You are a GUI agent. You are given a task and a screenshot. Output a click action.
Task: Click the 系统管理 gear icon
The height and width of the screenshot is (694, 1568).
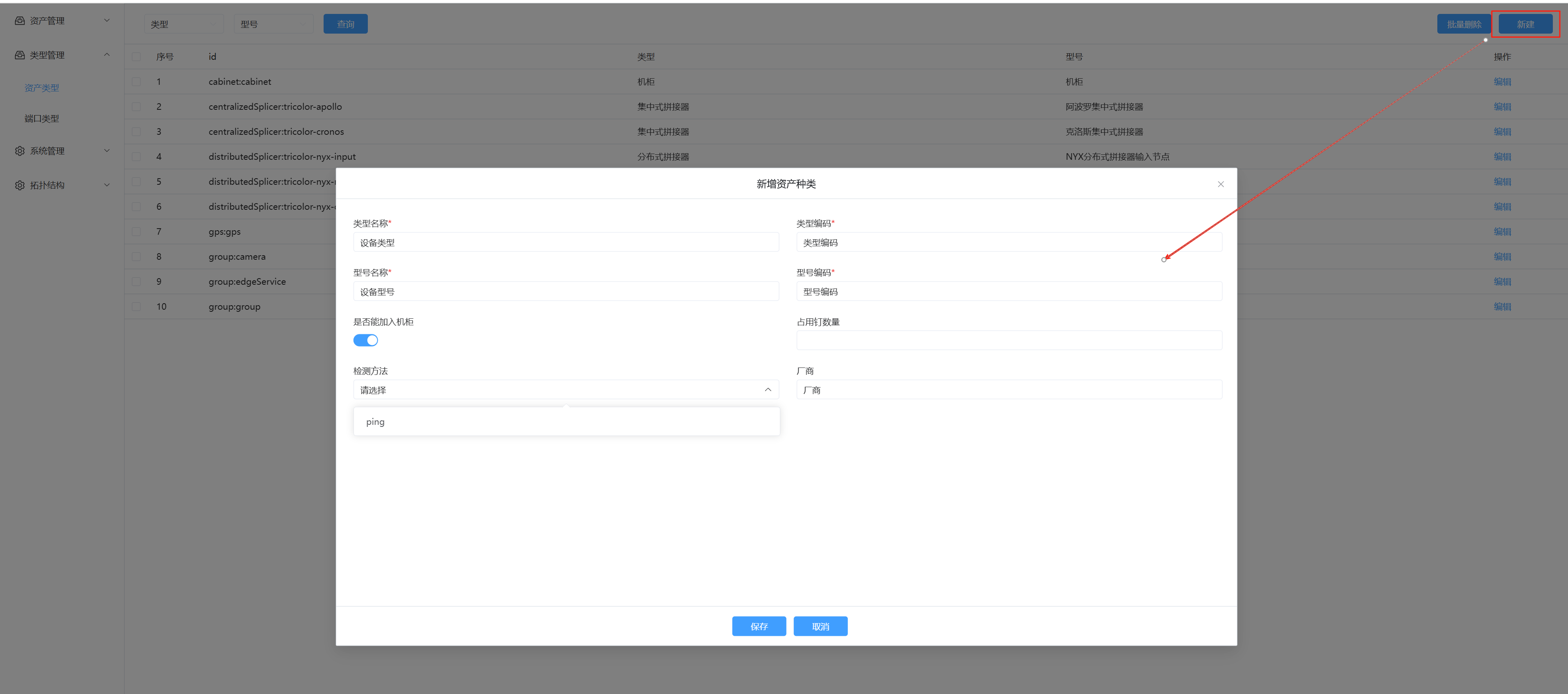[20, 151]
